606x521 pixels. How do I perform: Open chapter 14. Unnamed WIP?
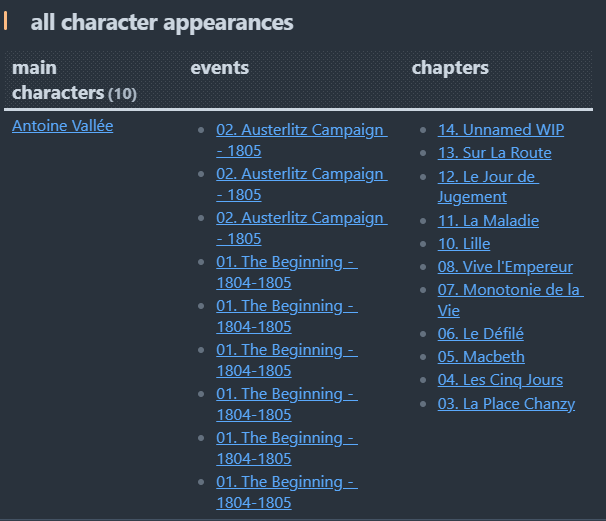(500, 129)
